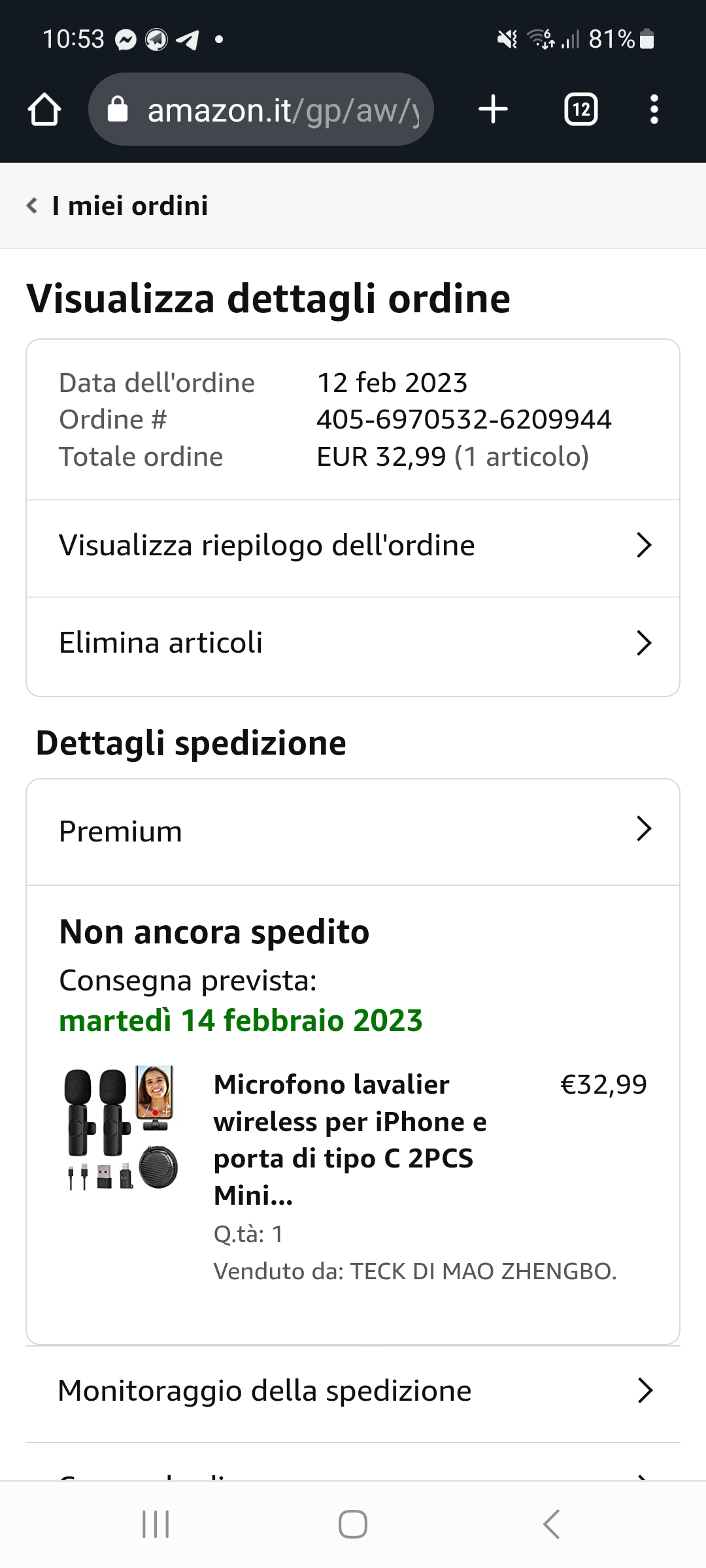The height and width of the screenshot is (1568, 706).
Task: Tap the battery status indicator
Action: click(647, 39)
